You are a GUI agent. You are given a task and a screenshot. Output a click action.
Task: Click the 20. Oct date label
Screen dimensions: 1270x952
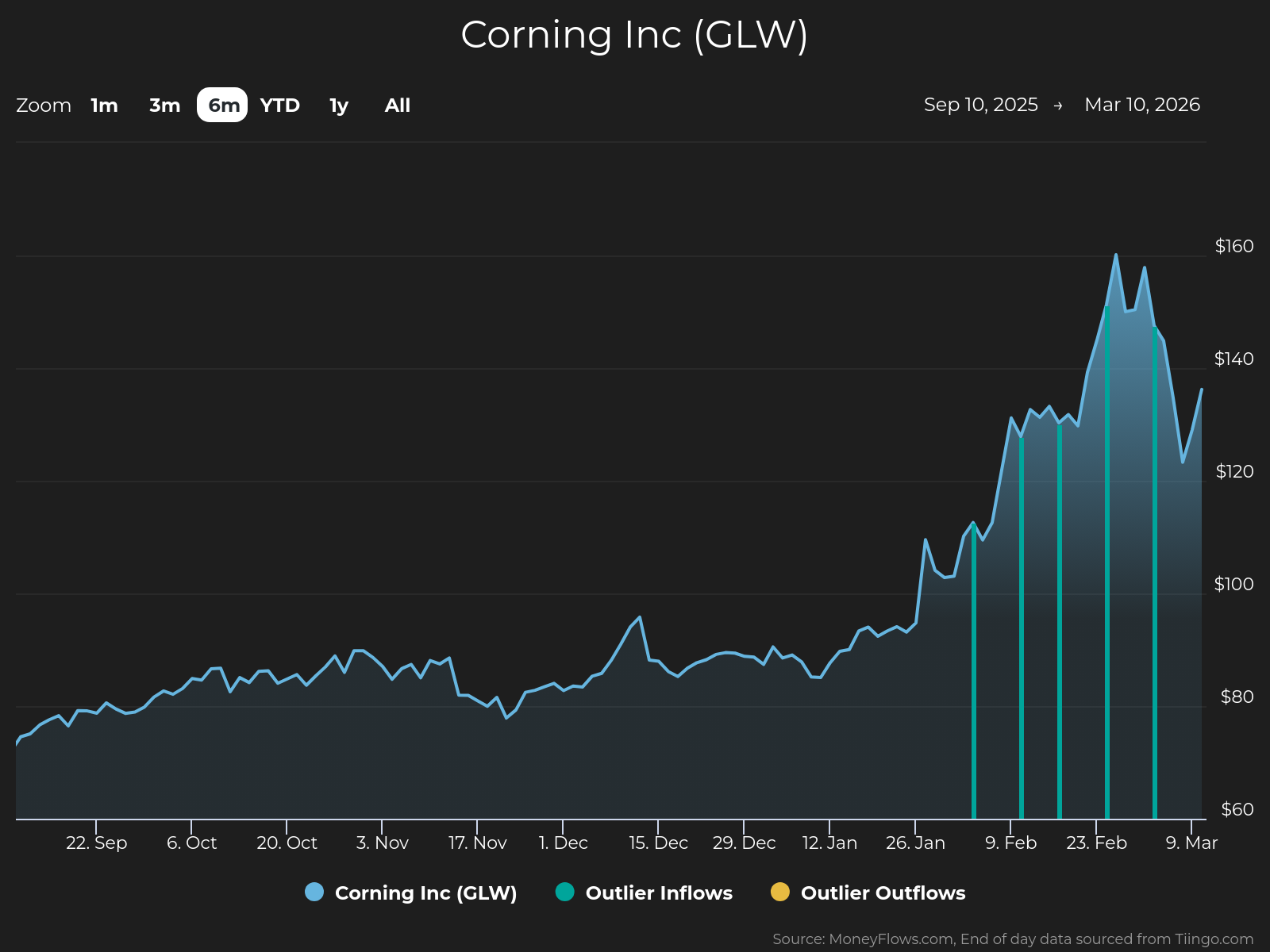coord(287,843)
